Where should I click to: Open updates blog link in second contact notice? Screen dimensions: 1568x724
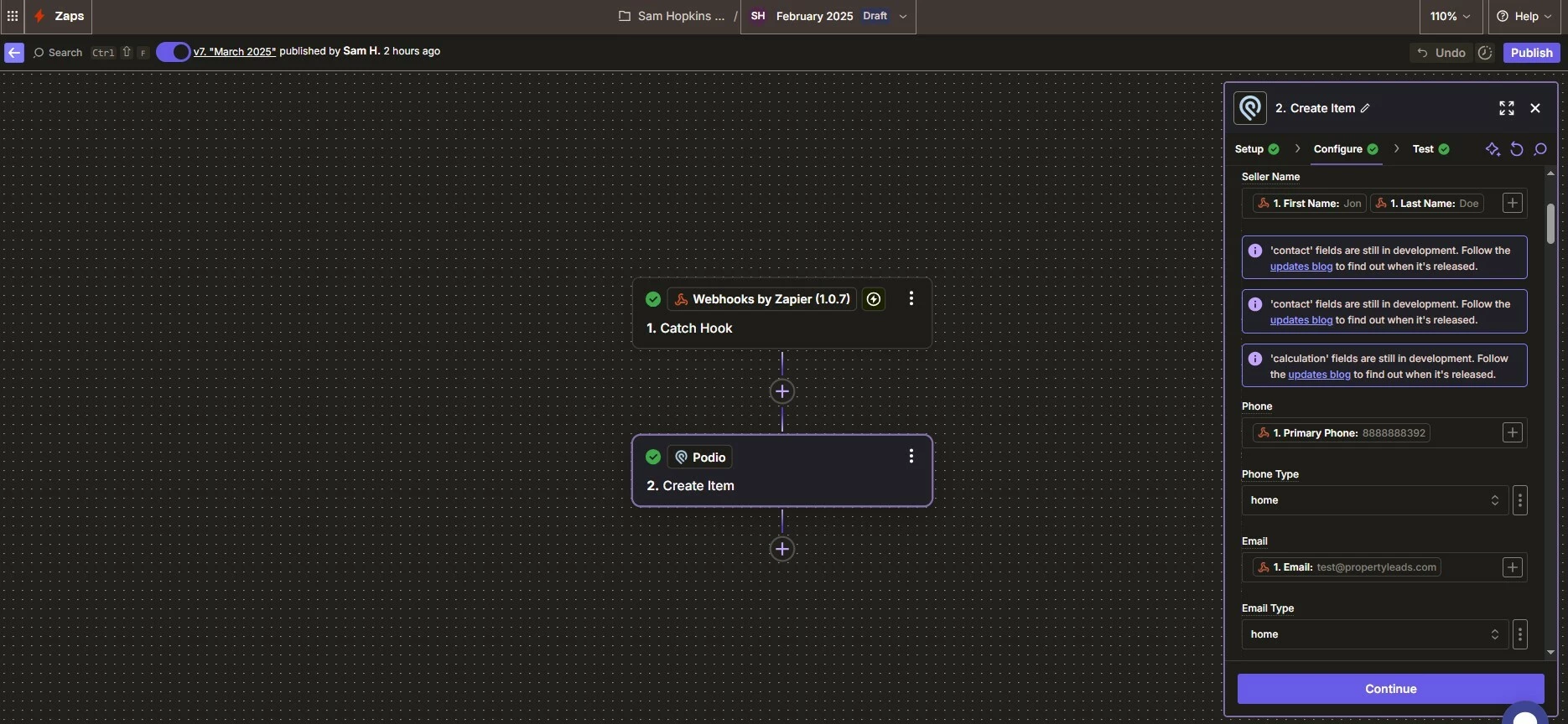[1301, 320]
